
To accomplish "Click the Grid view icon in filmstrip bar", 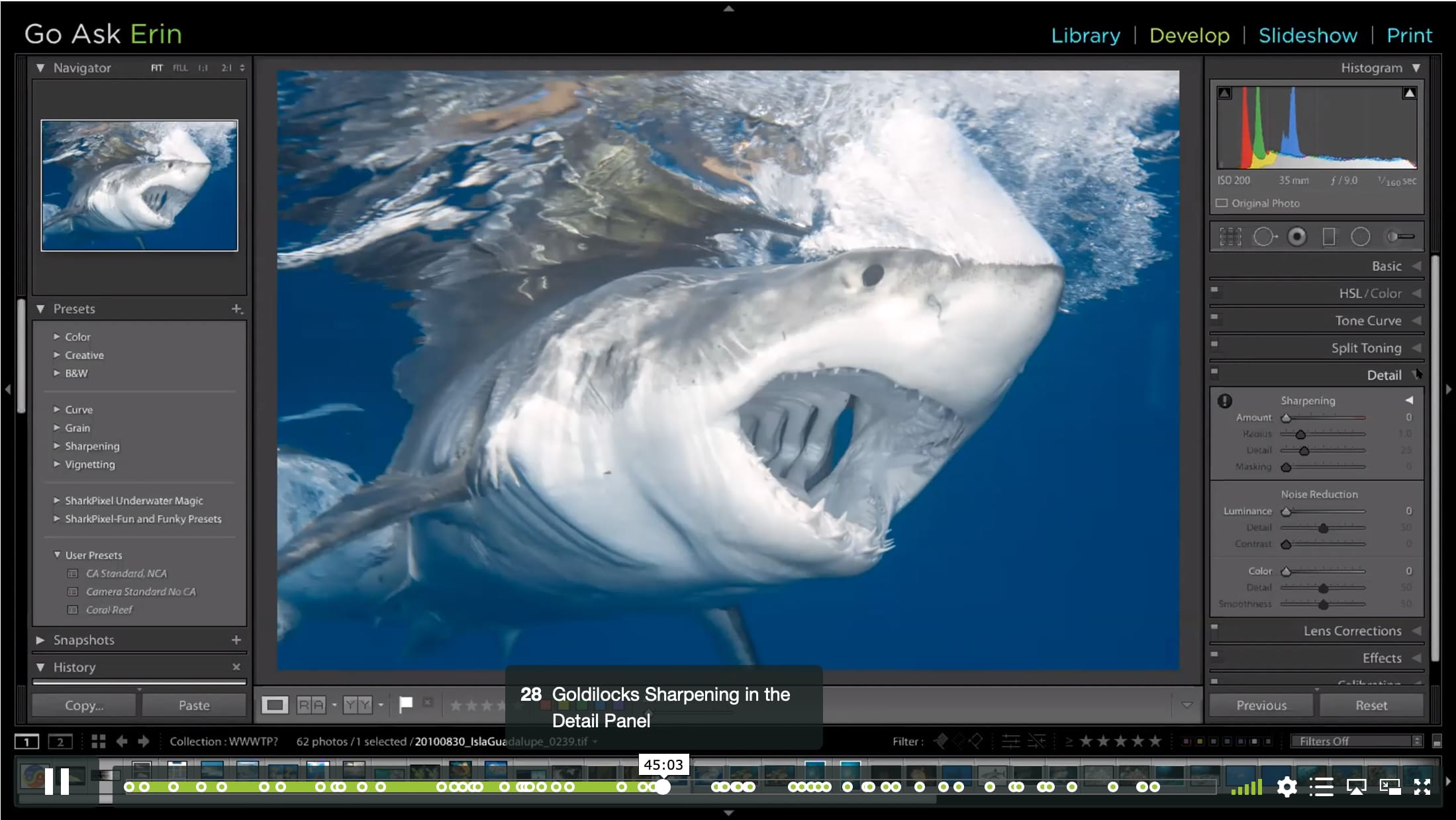I will (98, 741).
